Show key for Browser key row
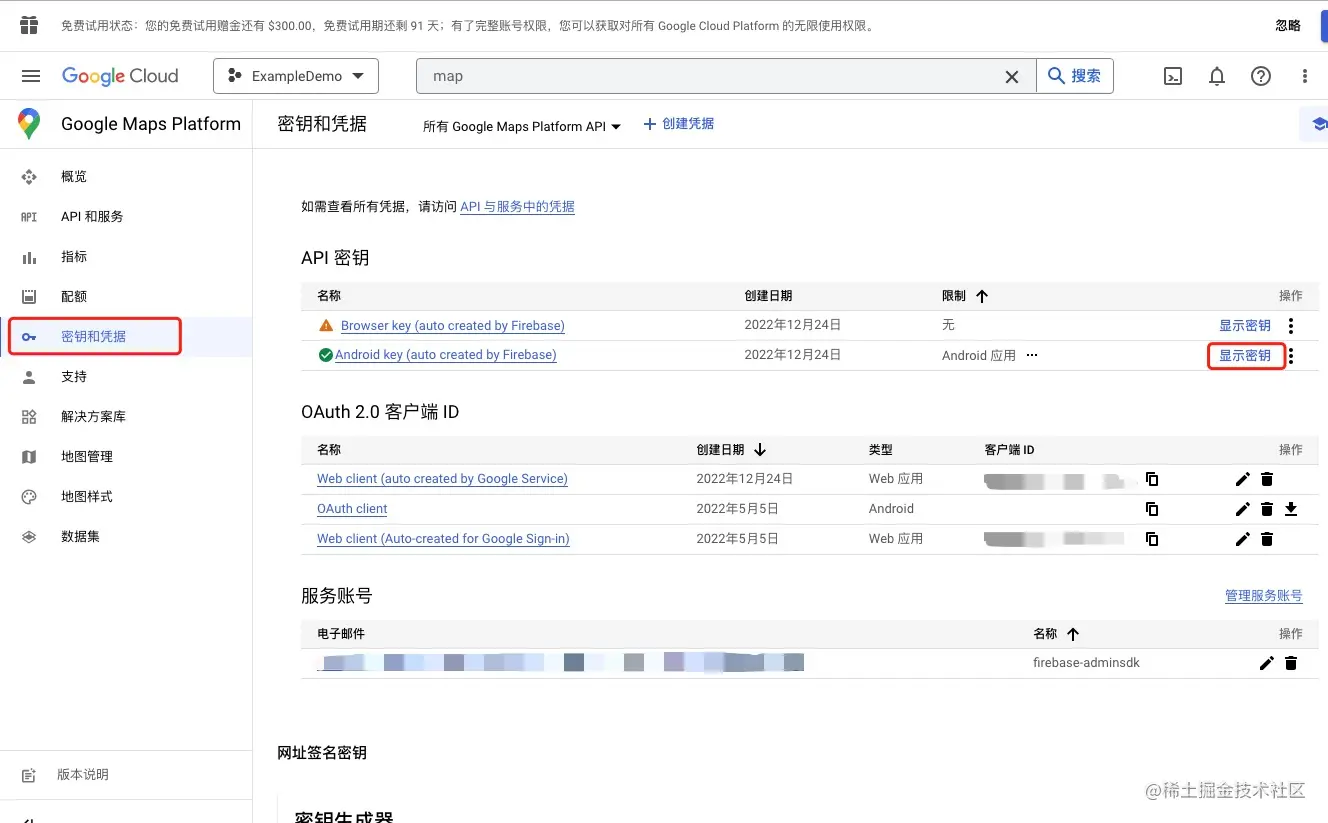The height and width of the screenshot is (823, 1328). point(1245,326)
